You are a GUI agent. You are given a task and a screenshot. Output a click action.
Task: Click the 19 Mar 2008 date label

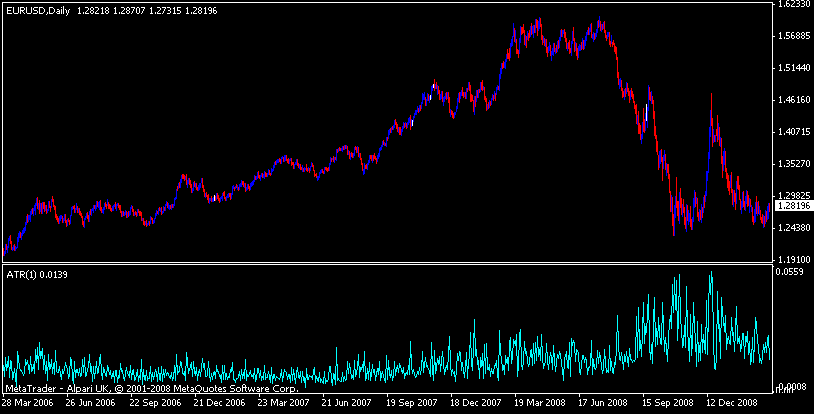click(540, 403)
